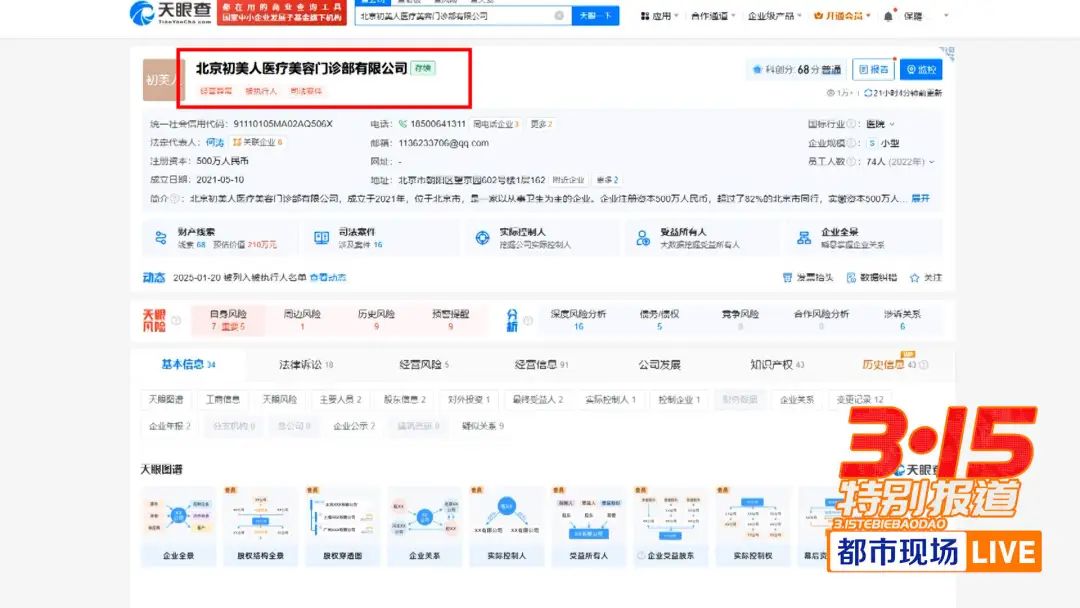
Task: Click the info icon beside 天眼风险
Action: point(176,320)
